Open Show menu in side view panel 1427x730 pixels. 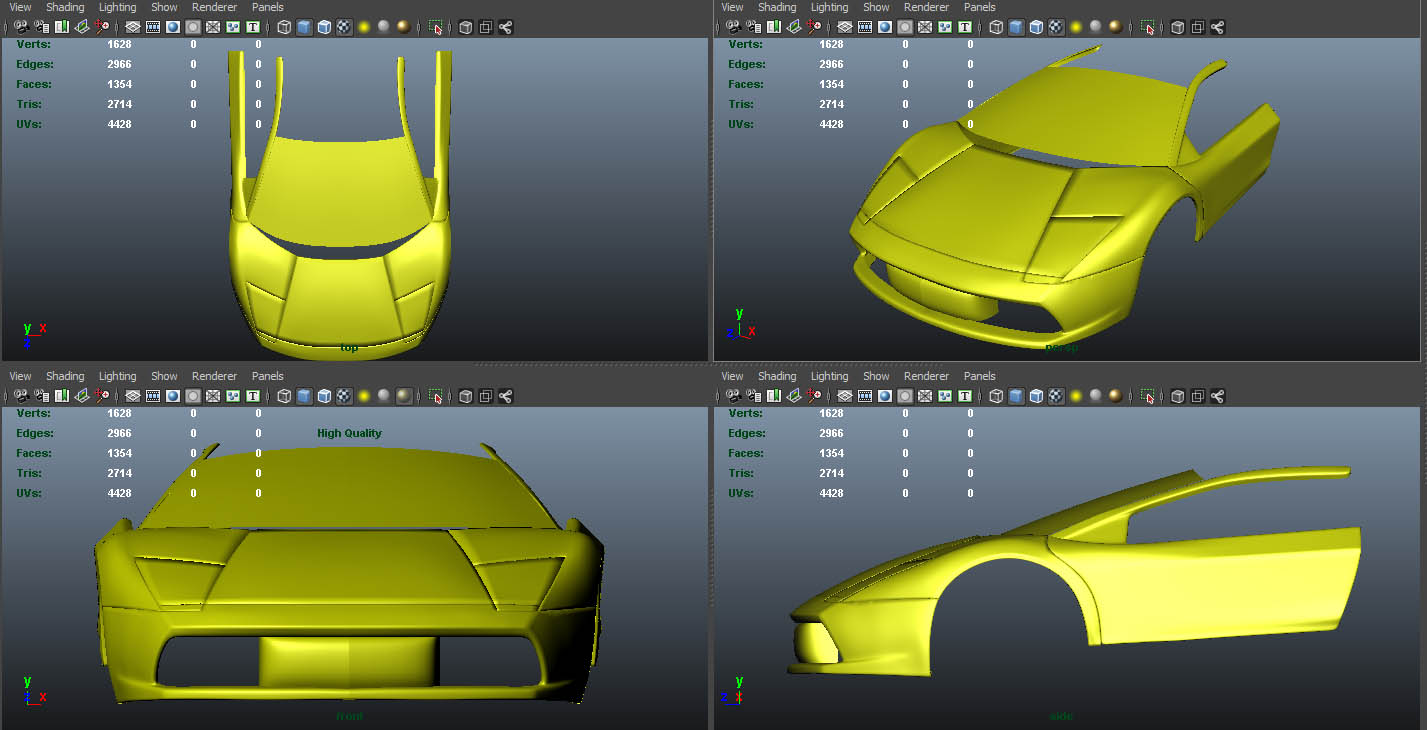876,376
